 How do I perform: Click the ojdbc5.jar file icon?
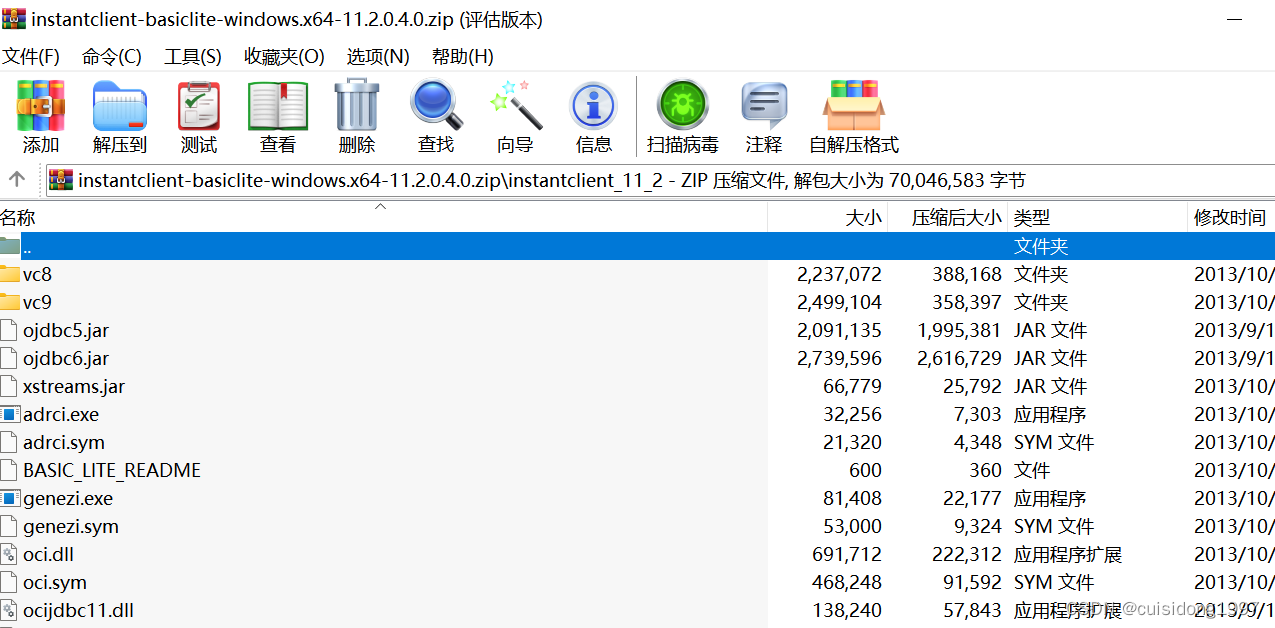coord(10,330)
